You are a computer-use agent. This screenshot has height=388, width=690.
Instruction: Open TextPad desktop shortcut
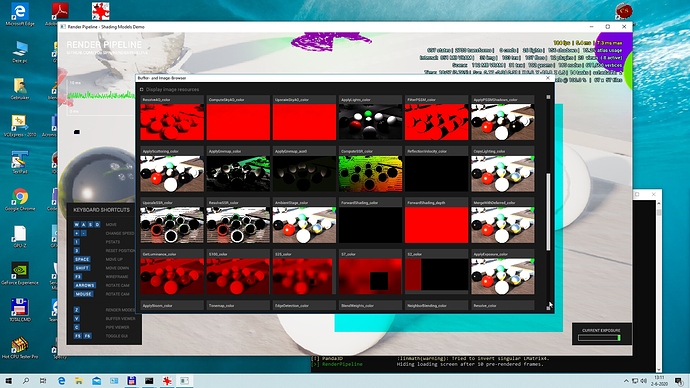click(x=20, y=162)
